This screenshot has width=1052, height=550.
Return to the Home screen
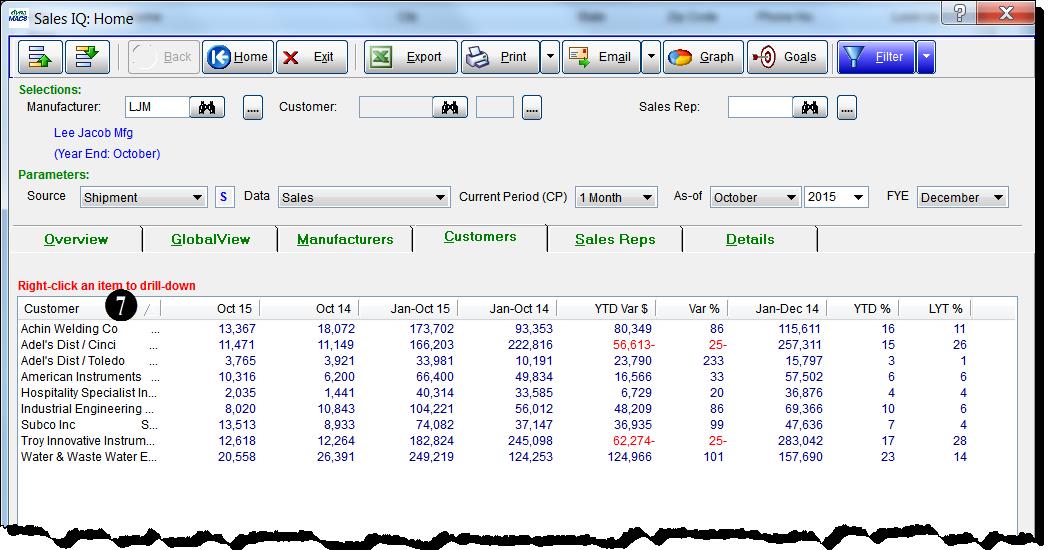238,57
